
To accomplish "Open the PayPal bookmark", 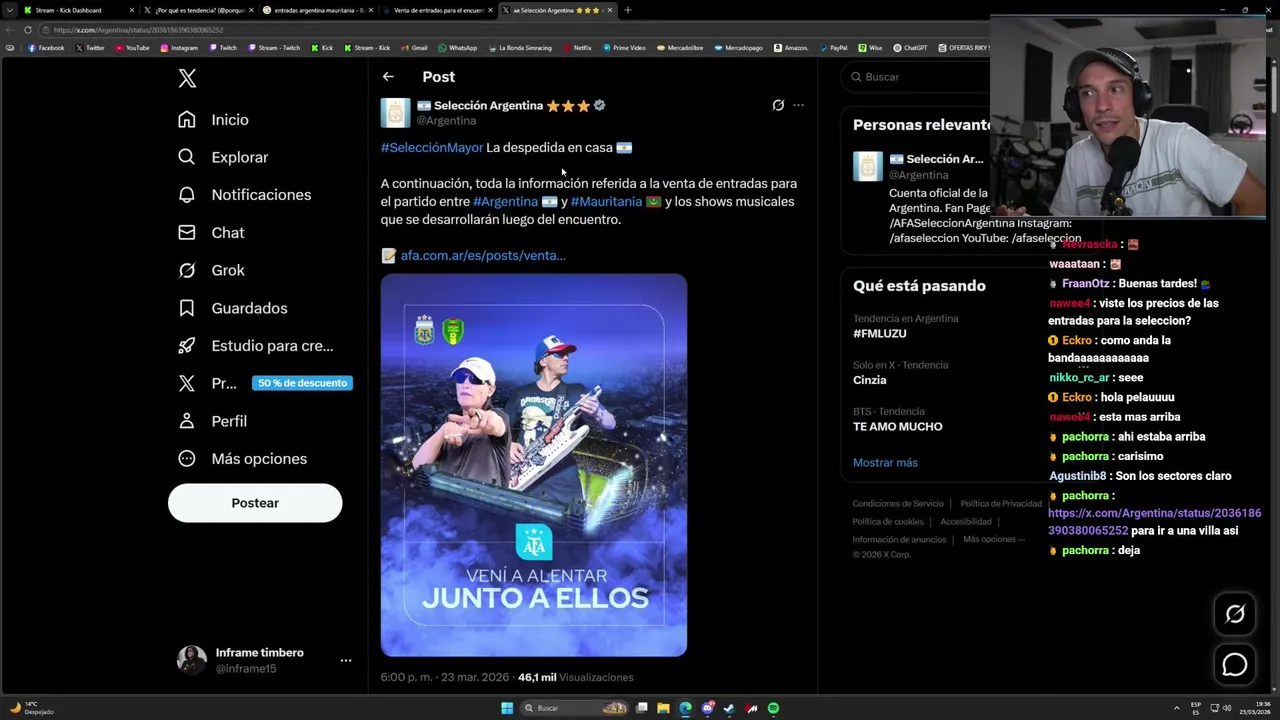I will (833, 48).
